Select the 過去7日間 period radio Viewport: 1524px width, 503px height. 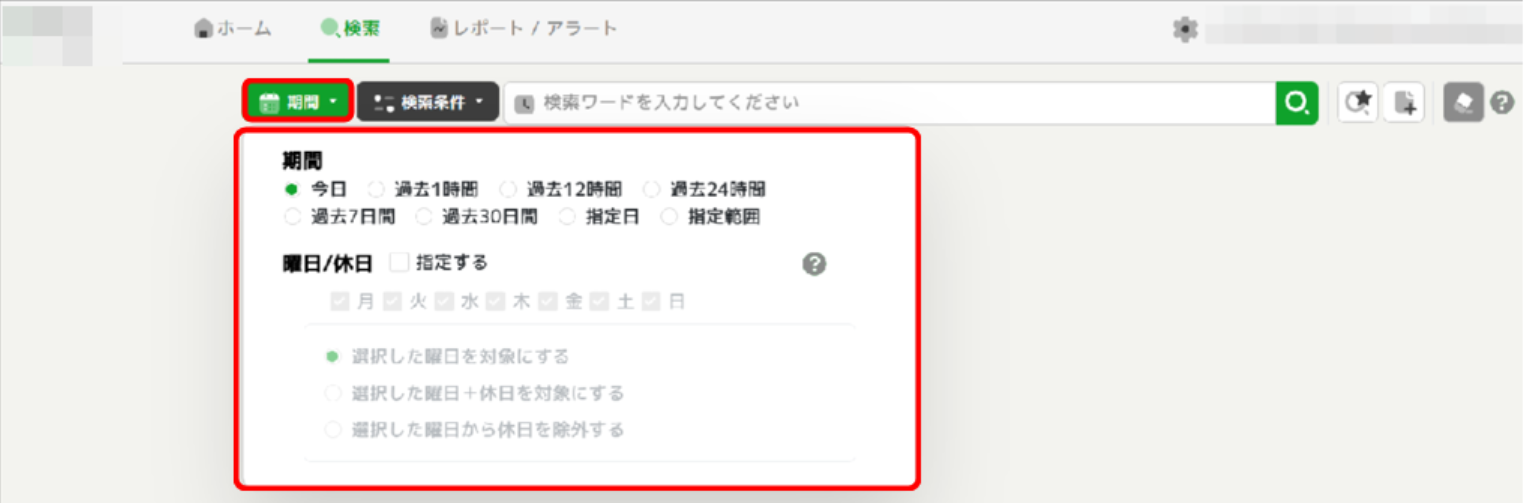[292, 216]
